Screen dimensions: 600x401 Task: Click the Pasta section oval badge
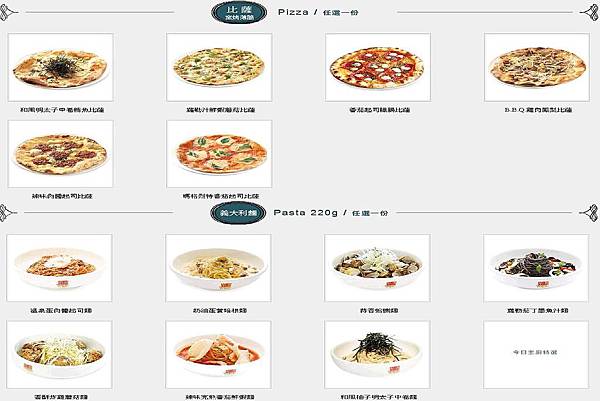(x=238, y=213)
